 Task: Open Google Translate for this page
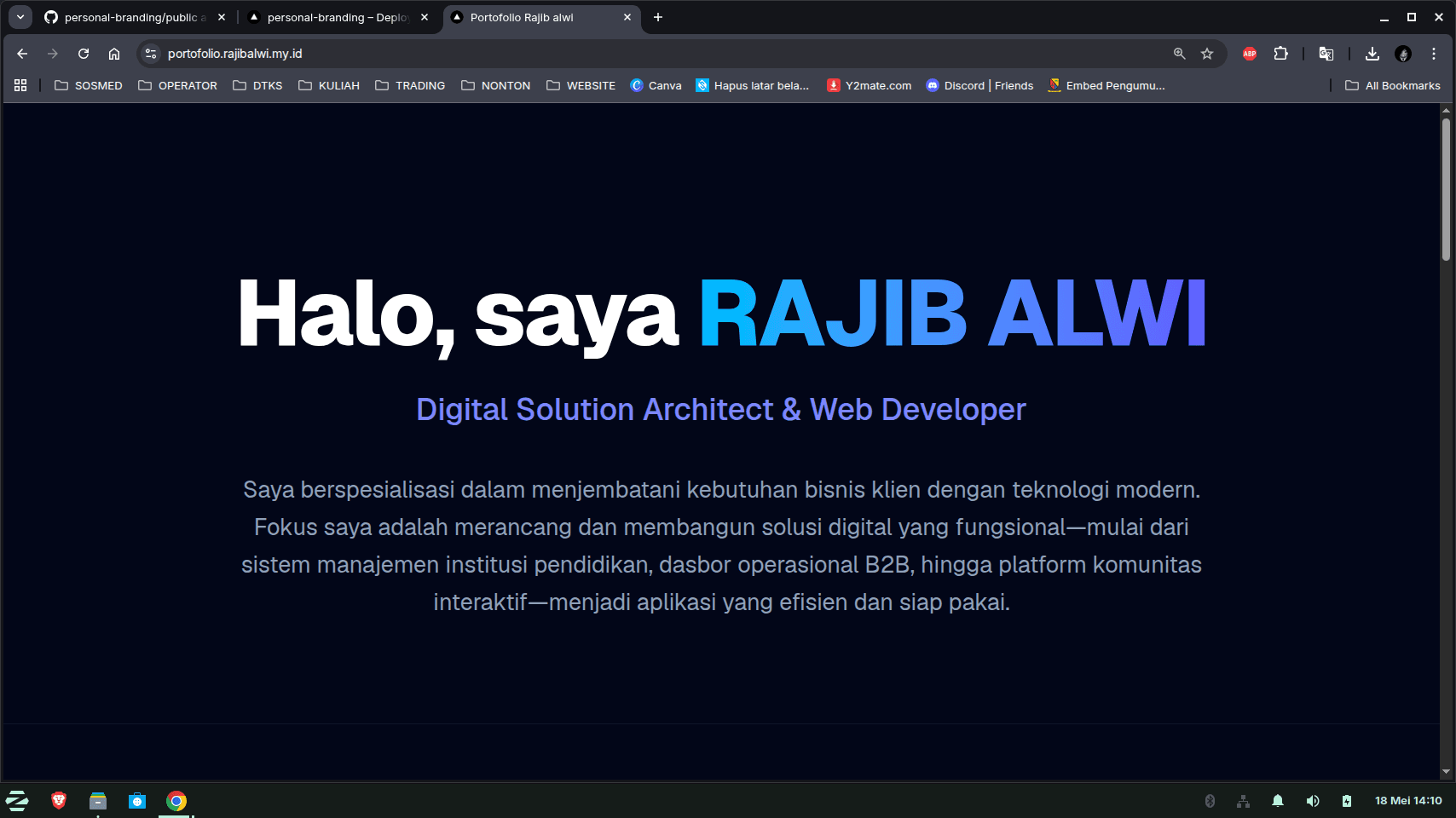tap(1326, 54)
